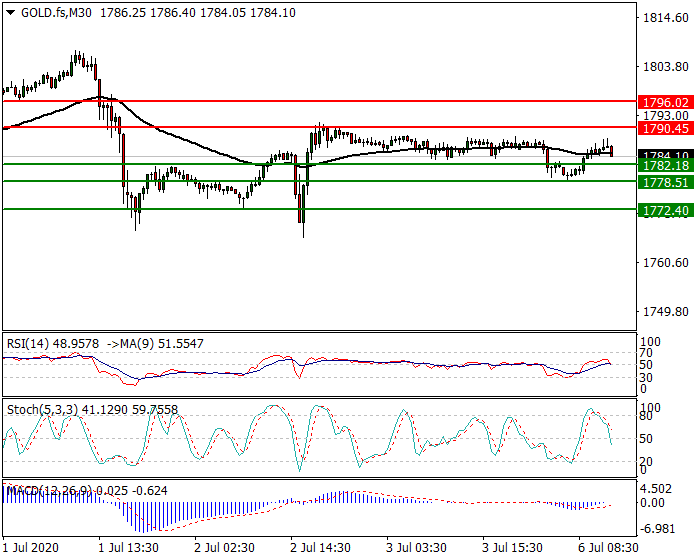Image resolution: width=700 pixels, height=560 pixels.
Task: Select the 1 Jul 2020 time label
Action: tap(30, 547)
